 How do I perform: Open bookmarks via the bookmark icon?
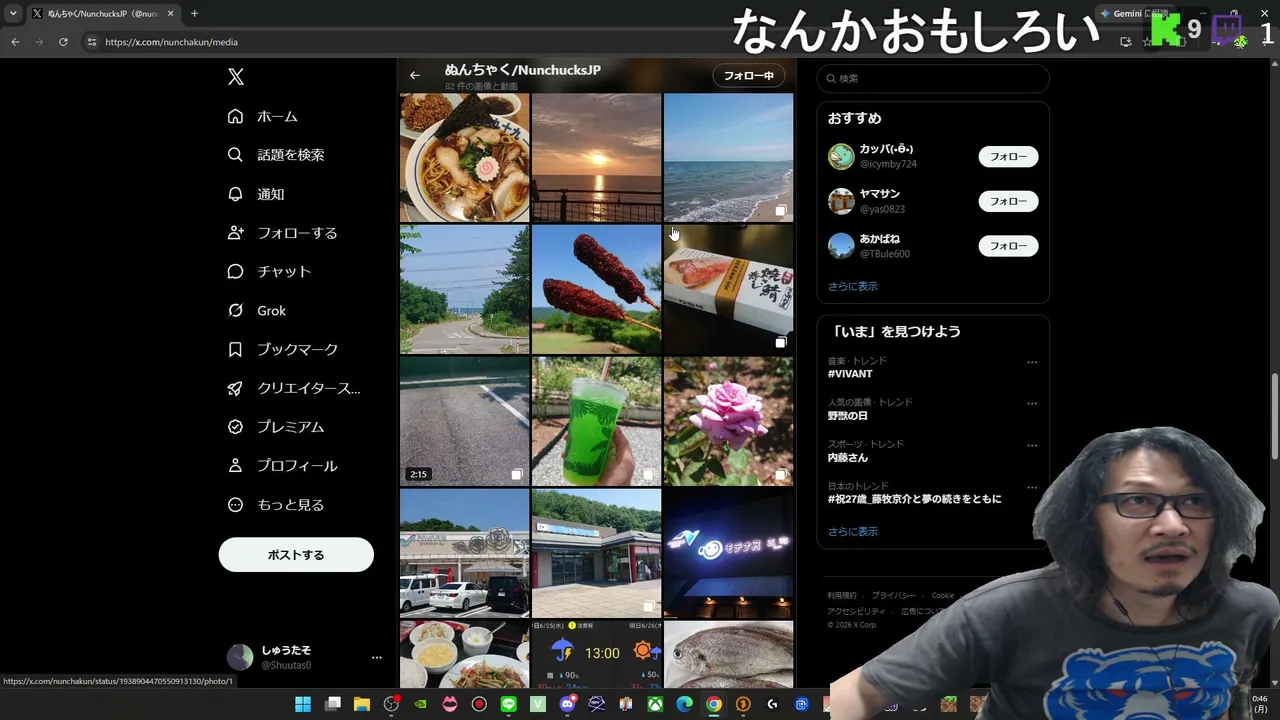pyautogui.click(x=235, y=349)
